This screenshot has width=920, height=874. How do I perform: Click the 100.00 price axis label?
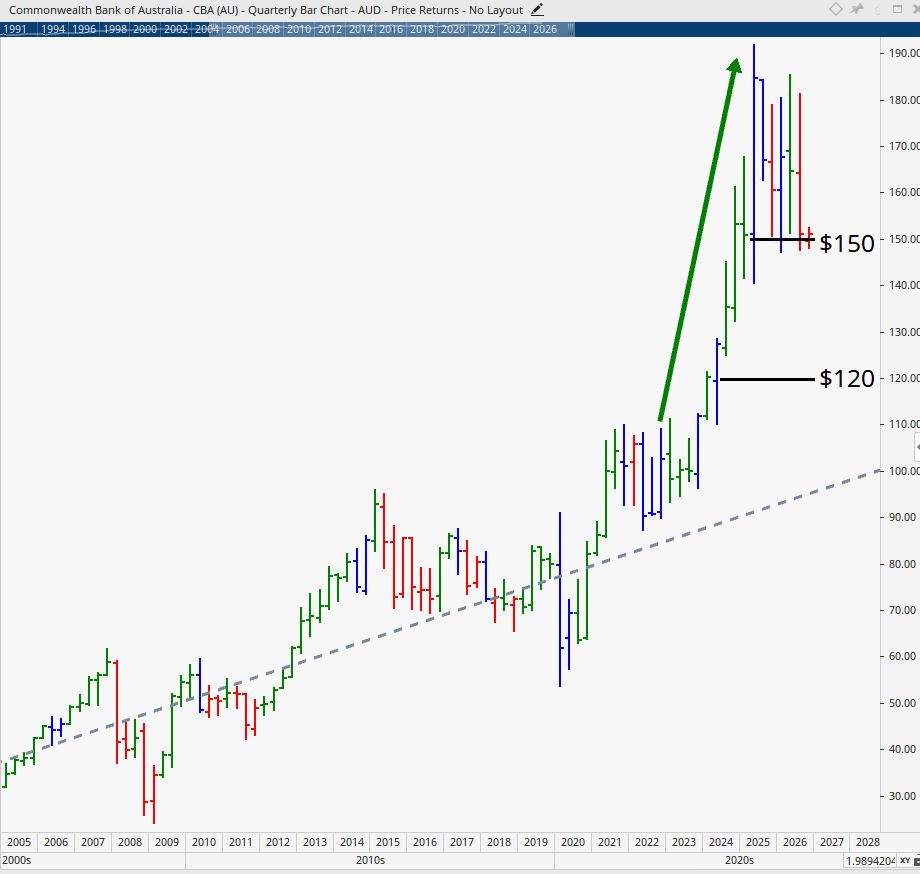point(904,471)
